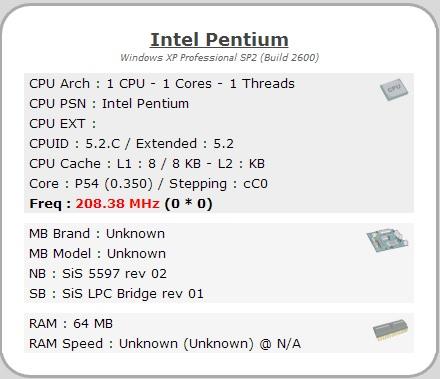Click the CPU Arch line

point(162,84)
